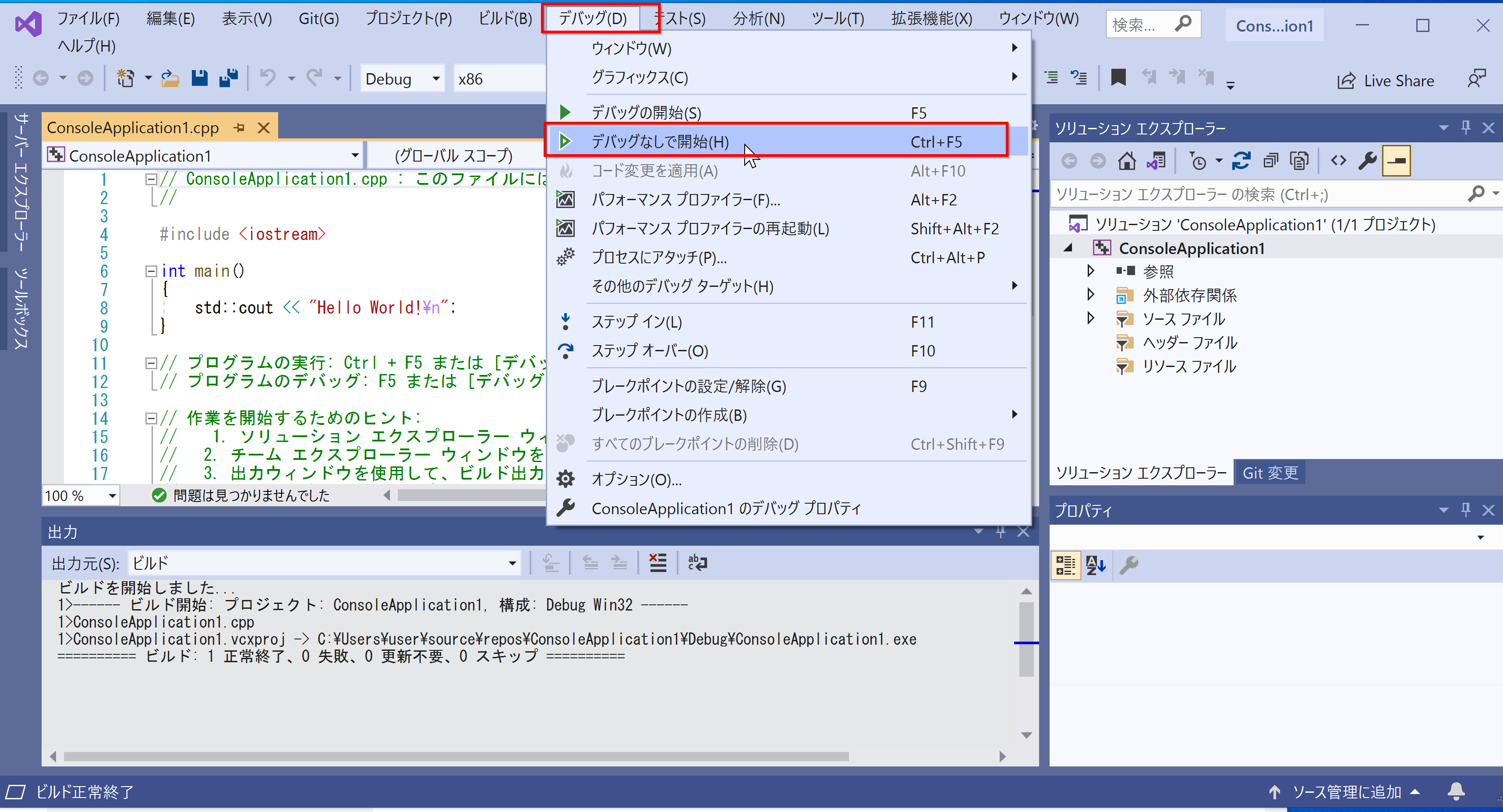Click the Solution Explorer Properties wrench icon
The height and width of the screenshot is (812, 1503).
(x=1367, y=160)
